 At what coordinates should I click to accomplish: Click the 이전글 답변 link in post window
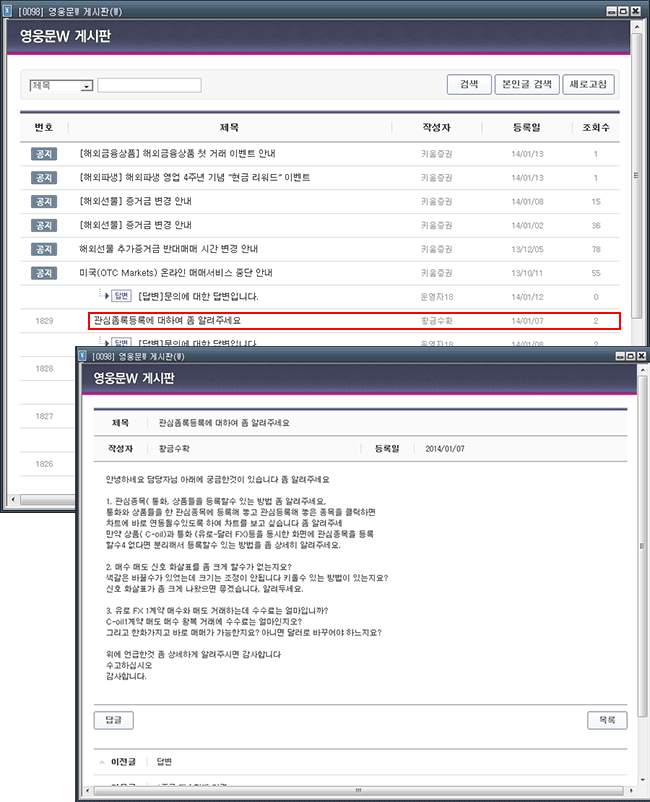[164, 762]
